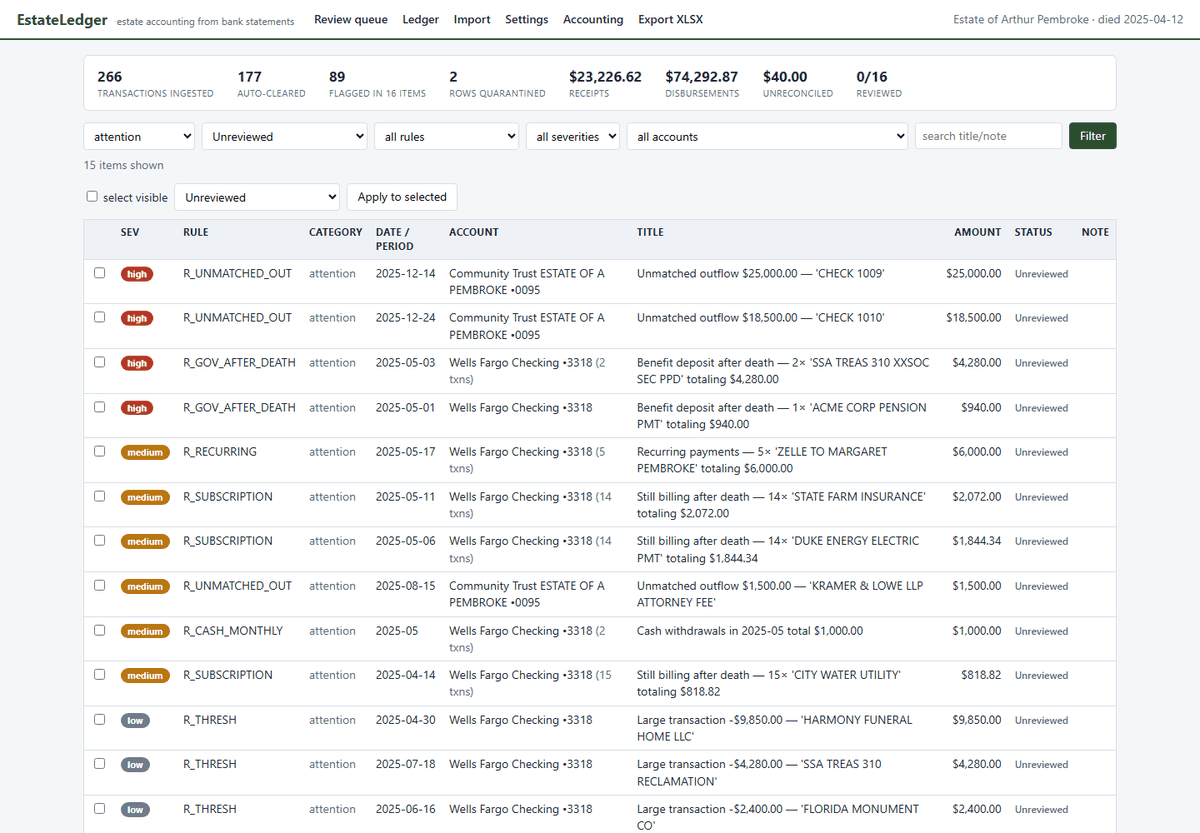Click the 'Apply to selected' button

pos(402,197)
